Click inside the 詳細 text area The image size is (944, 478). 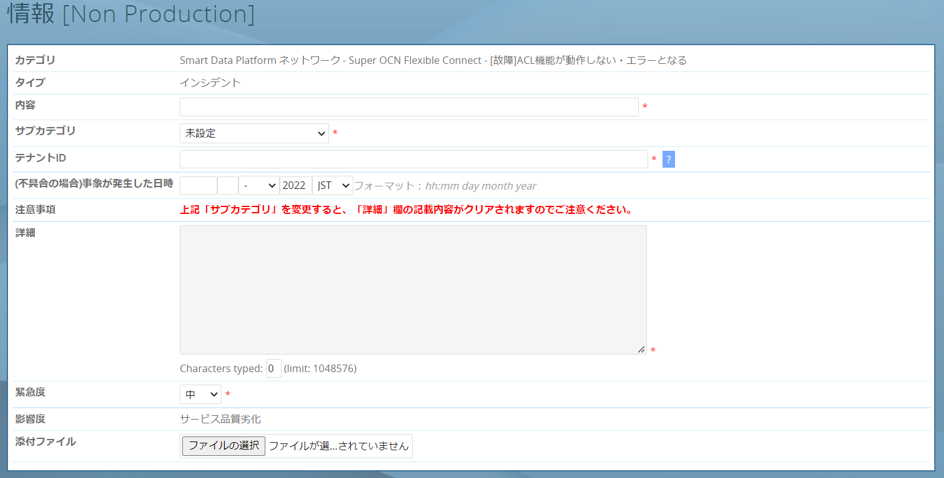click(412, 289)
